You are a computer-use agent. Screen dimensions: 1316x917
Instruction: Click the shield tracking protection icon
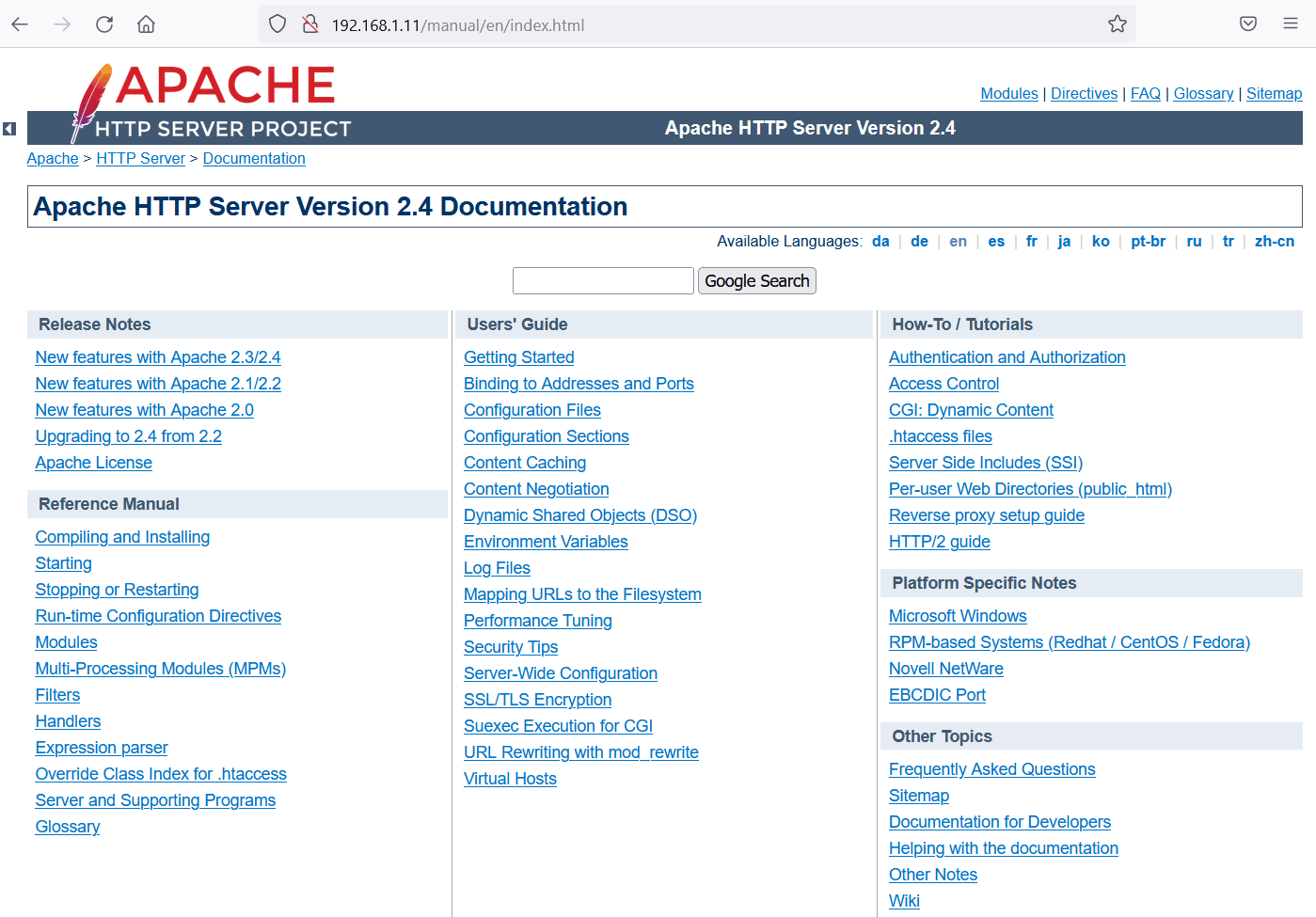277,24
